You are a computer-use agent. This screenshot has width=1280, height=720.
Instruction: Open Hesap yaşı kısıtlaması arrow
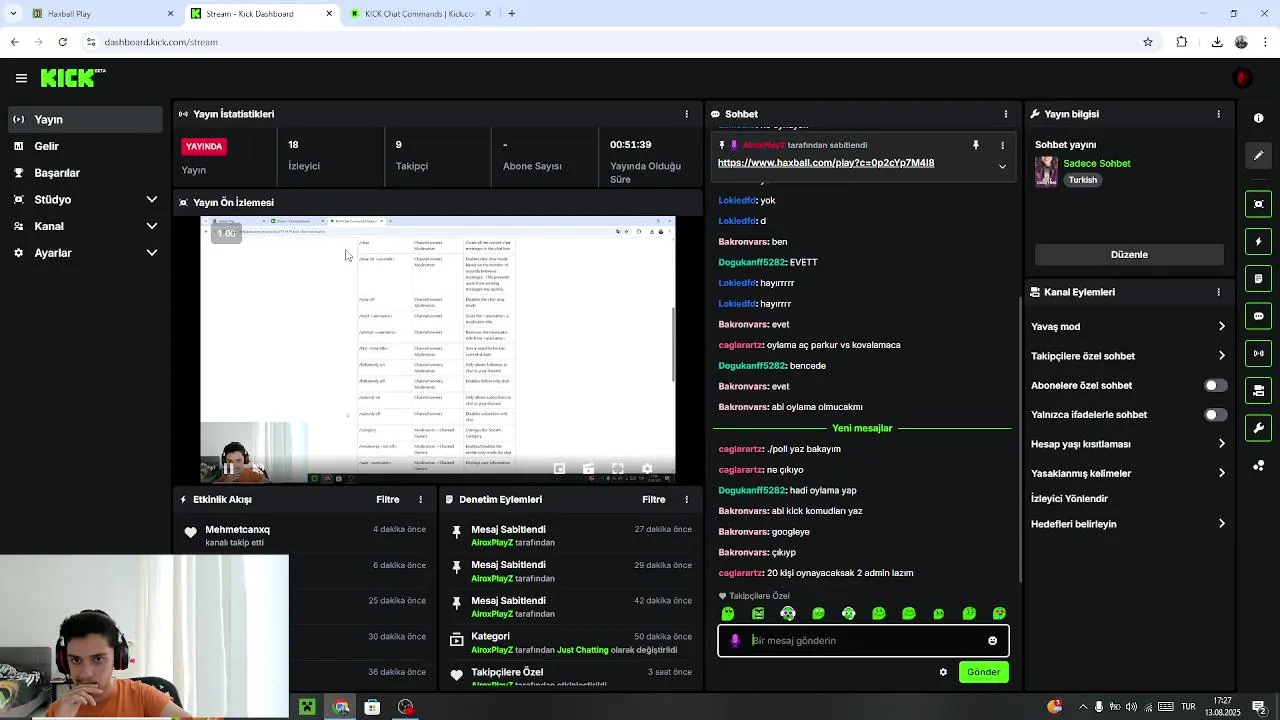pos(1221,444)
